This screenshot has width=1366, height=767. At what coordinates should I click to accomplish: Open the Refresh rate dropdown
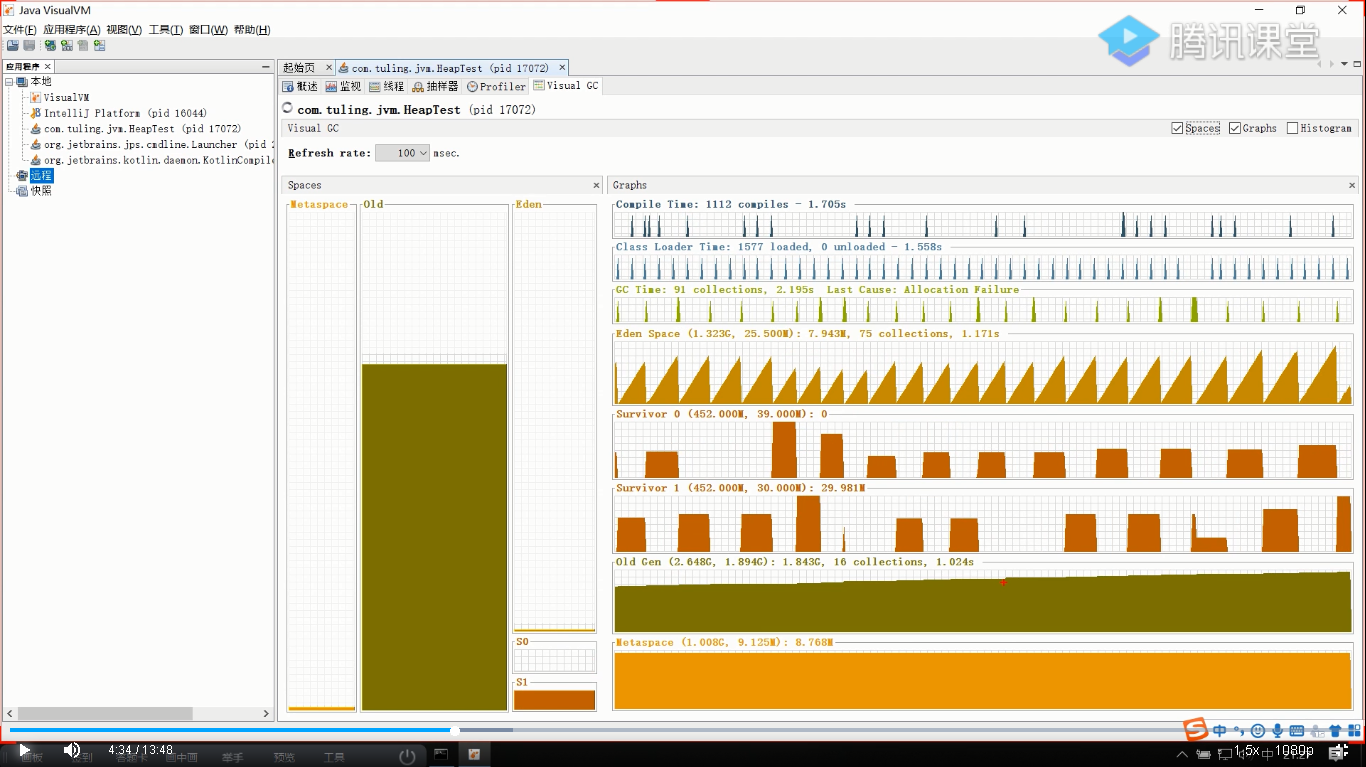click(x=403, y=153)
